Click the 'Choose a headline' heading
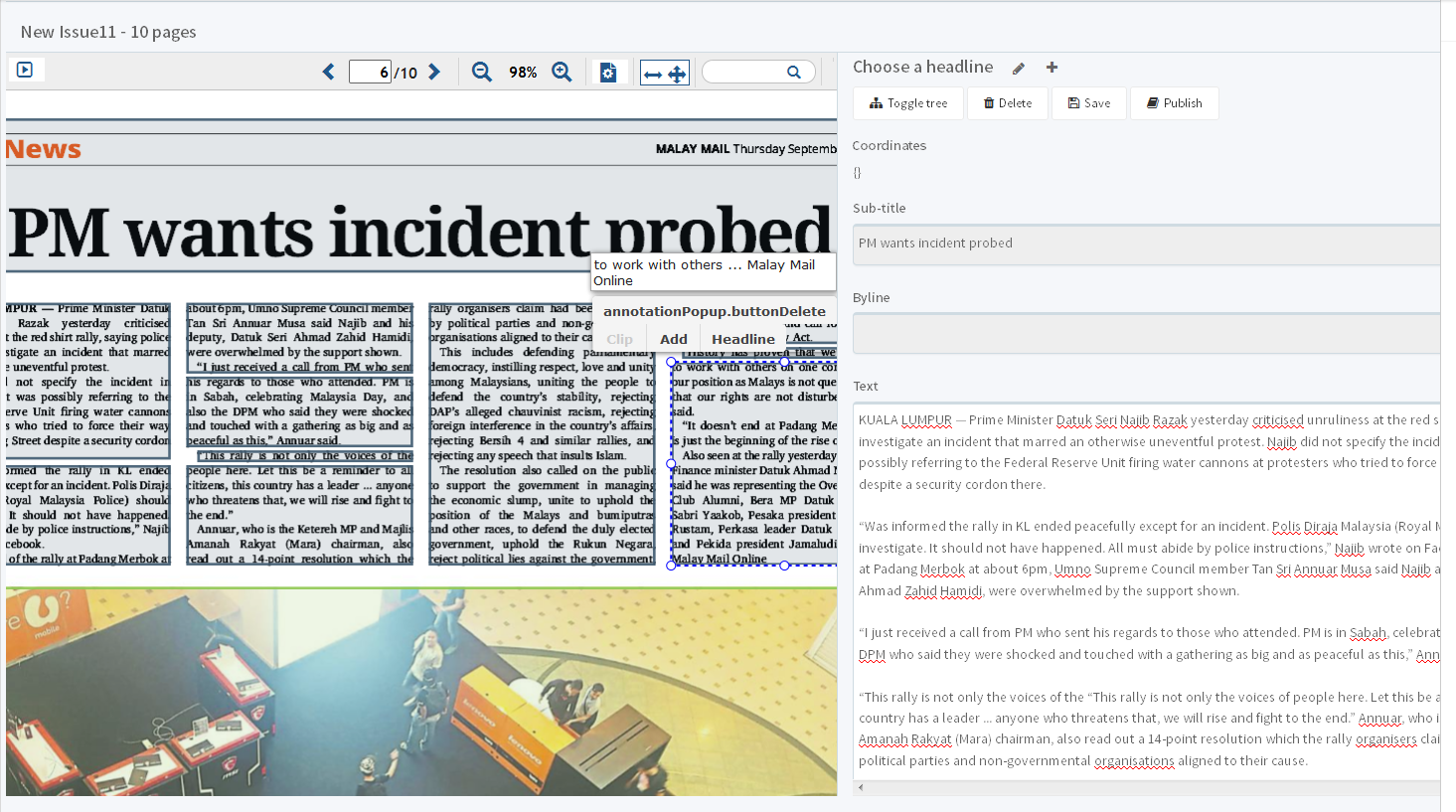1456x812 pixels. 922,67
